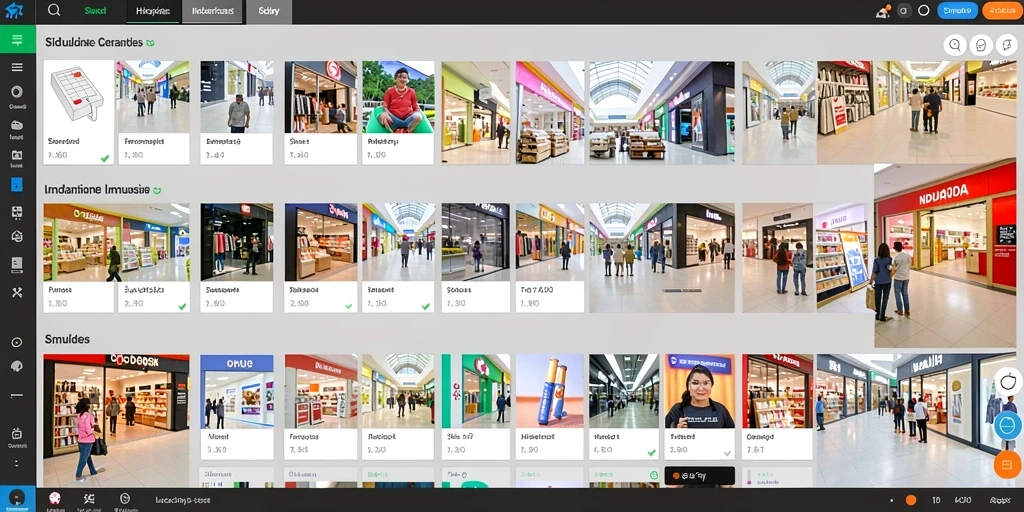Toggle green checkmark on keypad device card
The width and height of the screenshot is (1024, 512).
tap(104, 158)
